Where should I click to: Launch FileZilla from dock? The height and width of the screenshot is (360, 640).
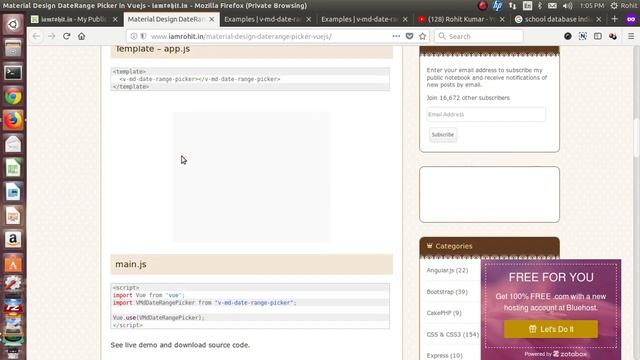[x=13, y=306]
